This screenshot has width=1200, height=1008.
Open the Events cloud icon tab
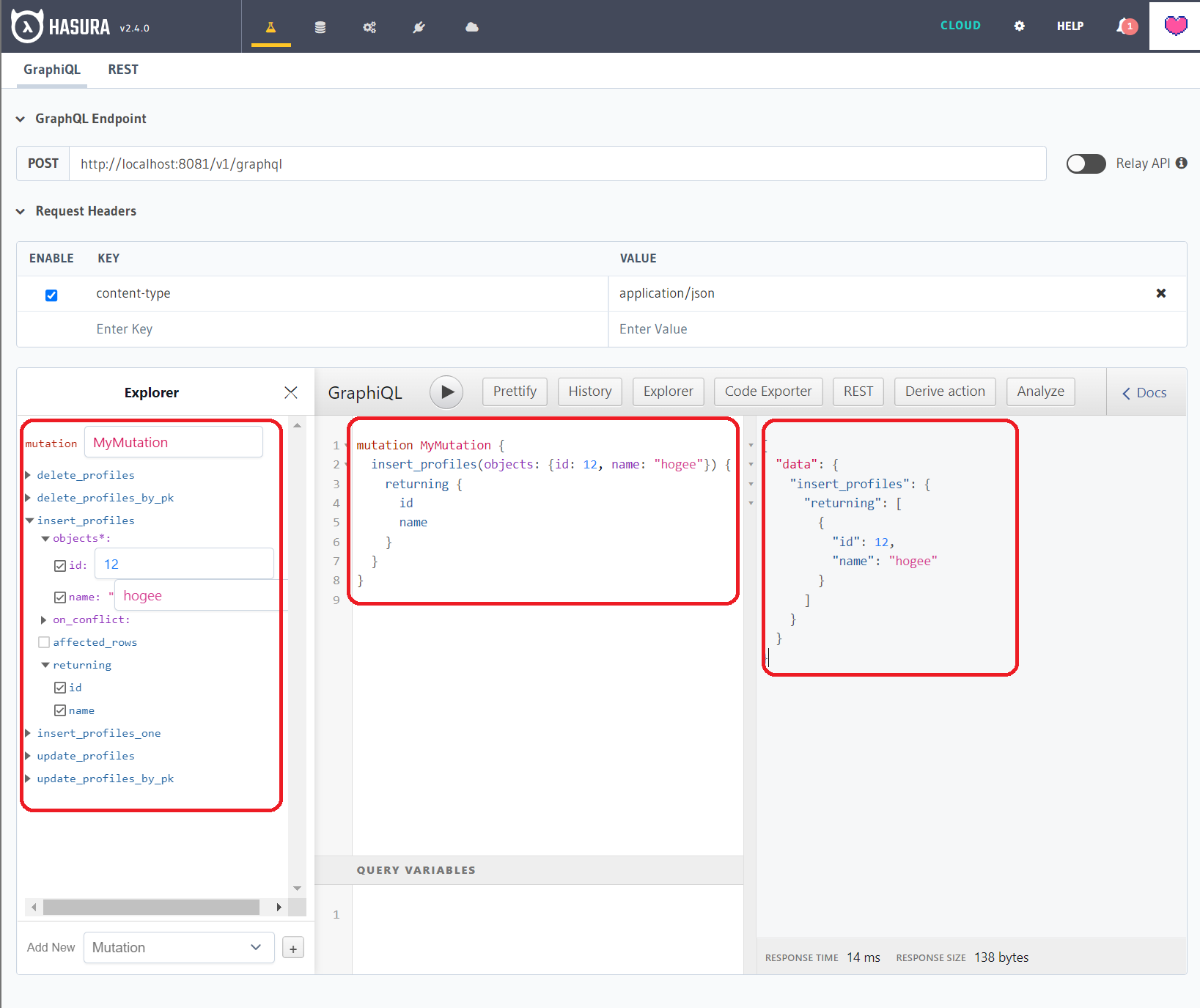[472, 27]
